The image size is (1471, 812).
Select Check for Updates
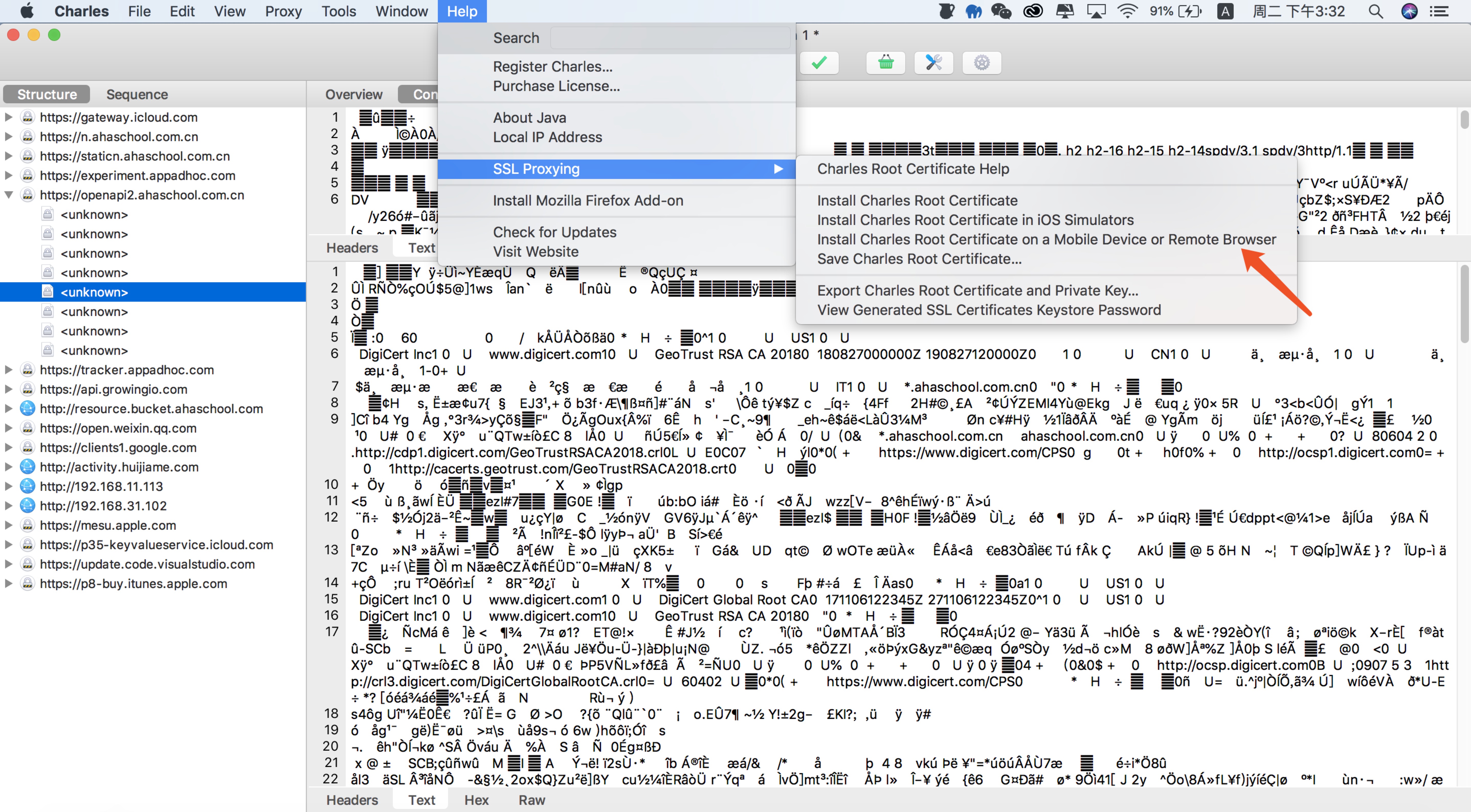[554, 232]
